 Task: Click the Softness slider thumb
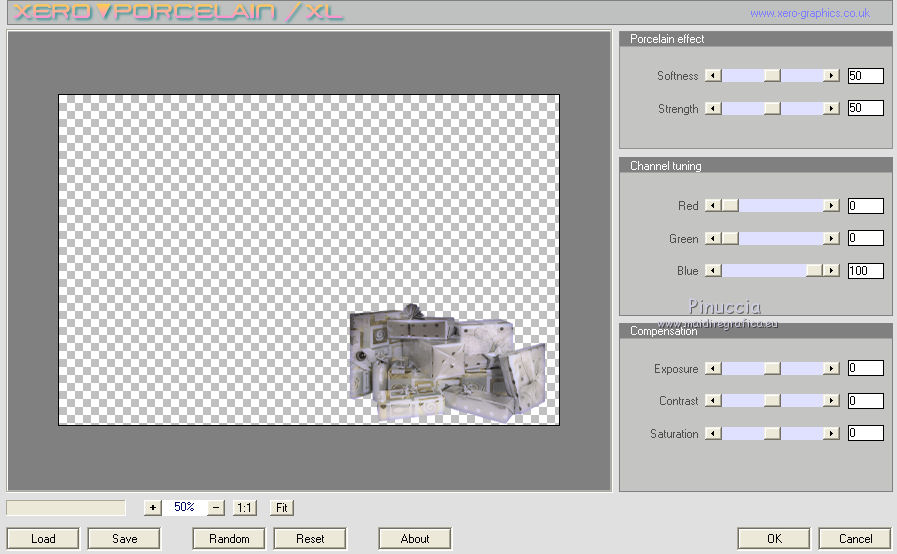point(772,76)
